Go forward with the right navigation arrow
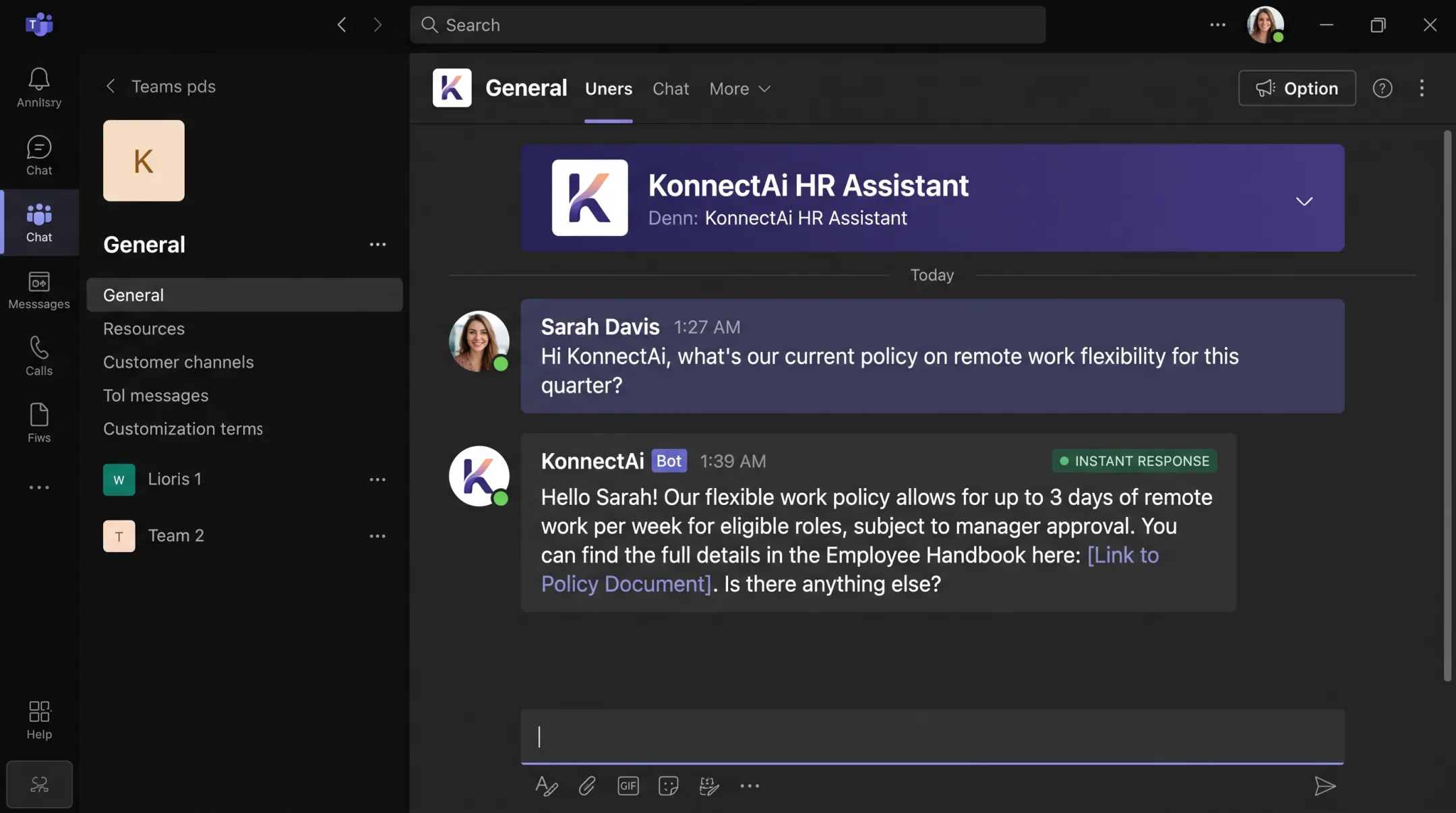The height and width of the screenshot is (813, 1456). pyautogui.click(x=377, y=25)
